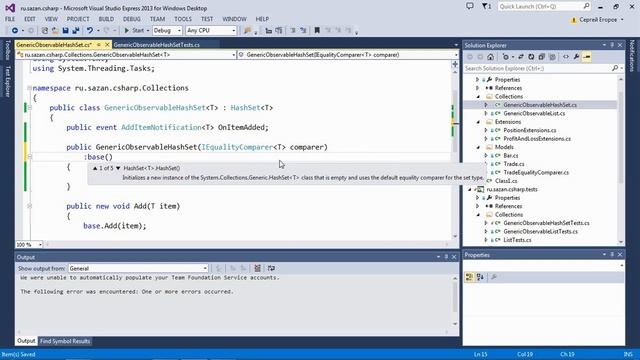Open the feedback speech bubble icon

(470, 7)
